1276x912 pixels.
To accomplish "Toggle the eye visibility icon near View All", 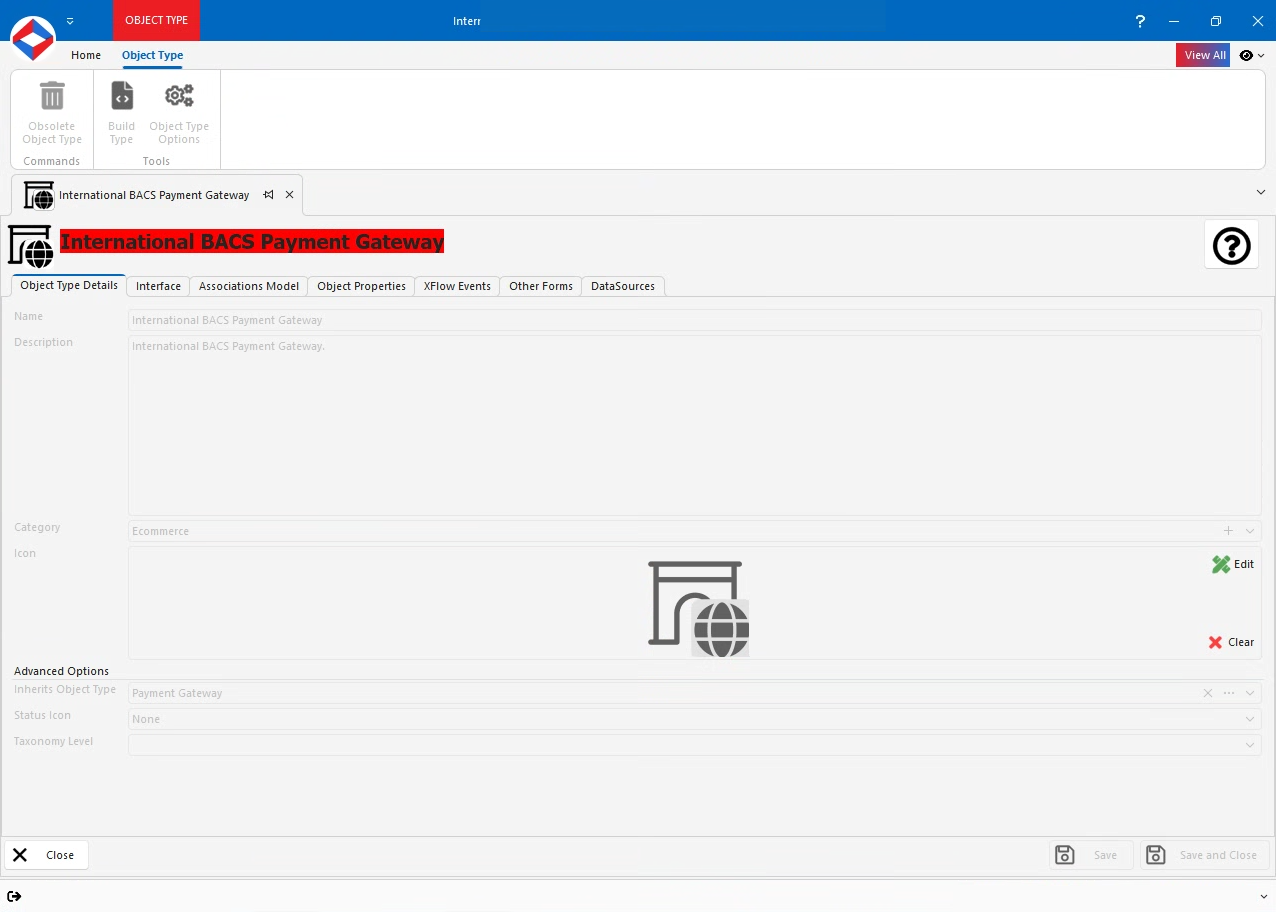I will pos(1245,55).
